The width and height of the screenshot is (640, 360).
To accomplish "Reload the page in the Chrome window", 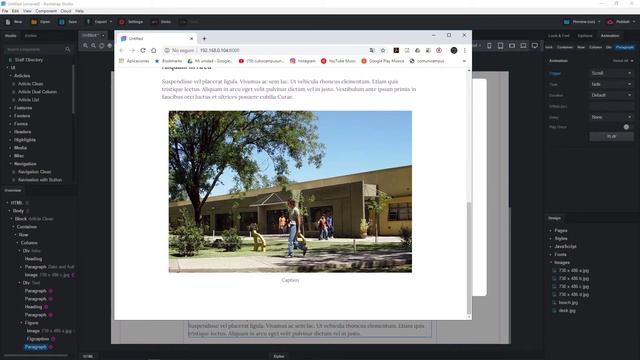I will coord(143,50).
